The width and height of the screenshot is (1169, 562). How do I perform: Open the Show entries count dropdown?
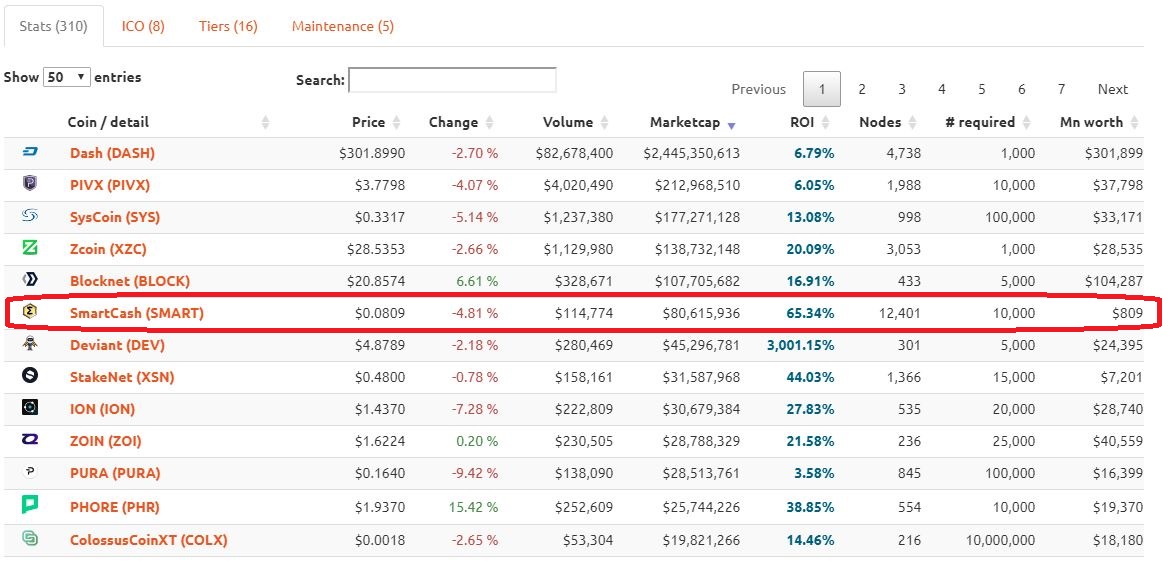click(67, 77)
